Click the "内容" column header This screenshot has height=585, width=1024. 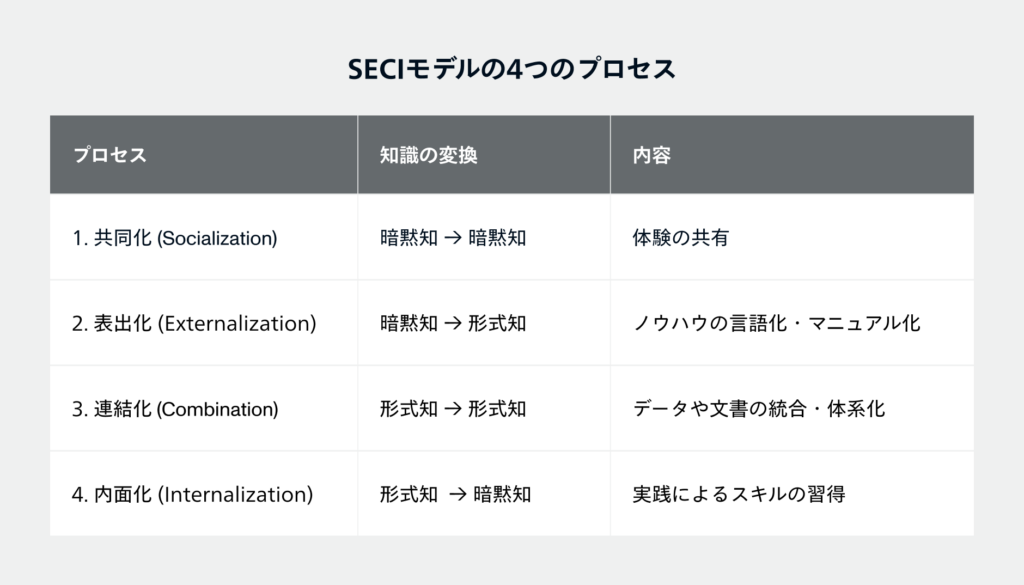tap(651, 156)
